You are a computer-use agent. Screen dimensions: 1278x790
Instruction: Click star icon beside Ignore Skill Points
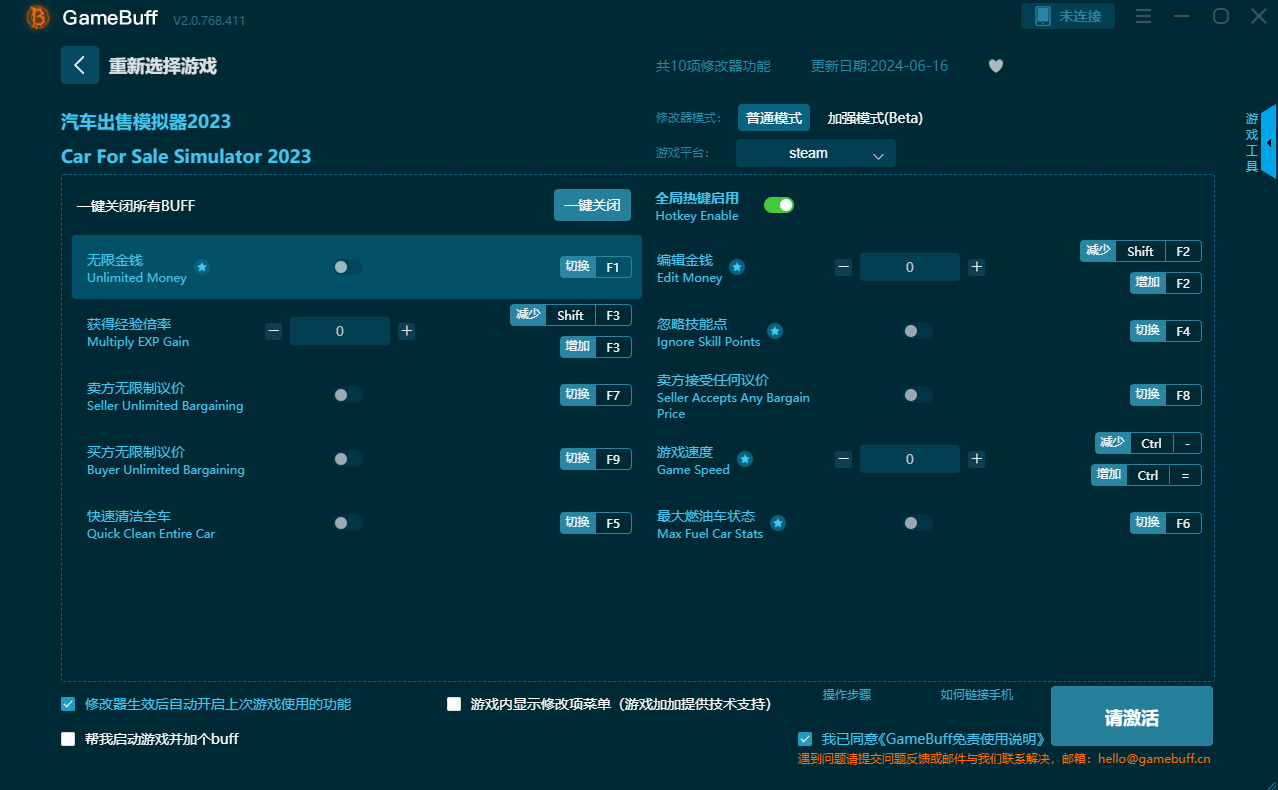point(775,331)
